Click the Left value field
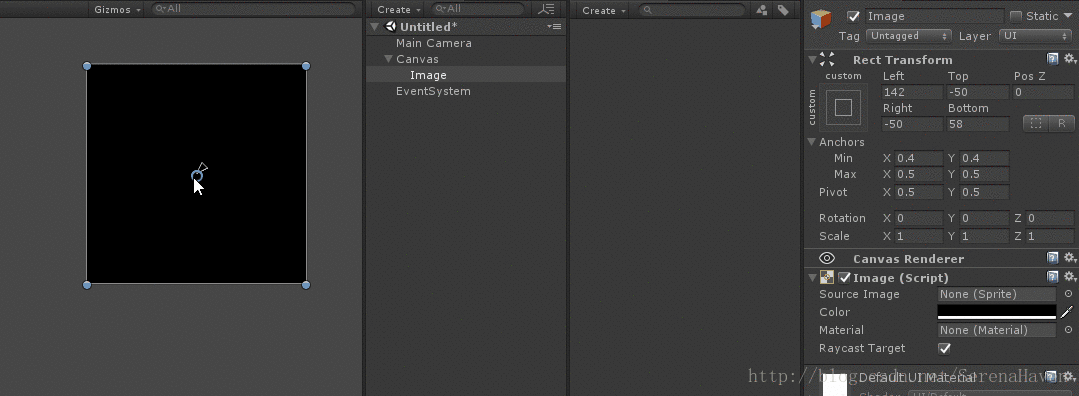The image size is (1079, 396). (x=912, y=92)
